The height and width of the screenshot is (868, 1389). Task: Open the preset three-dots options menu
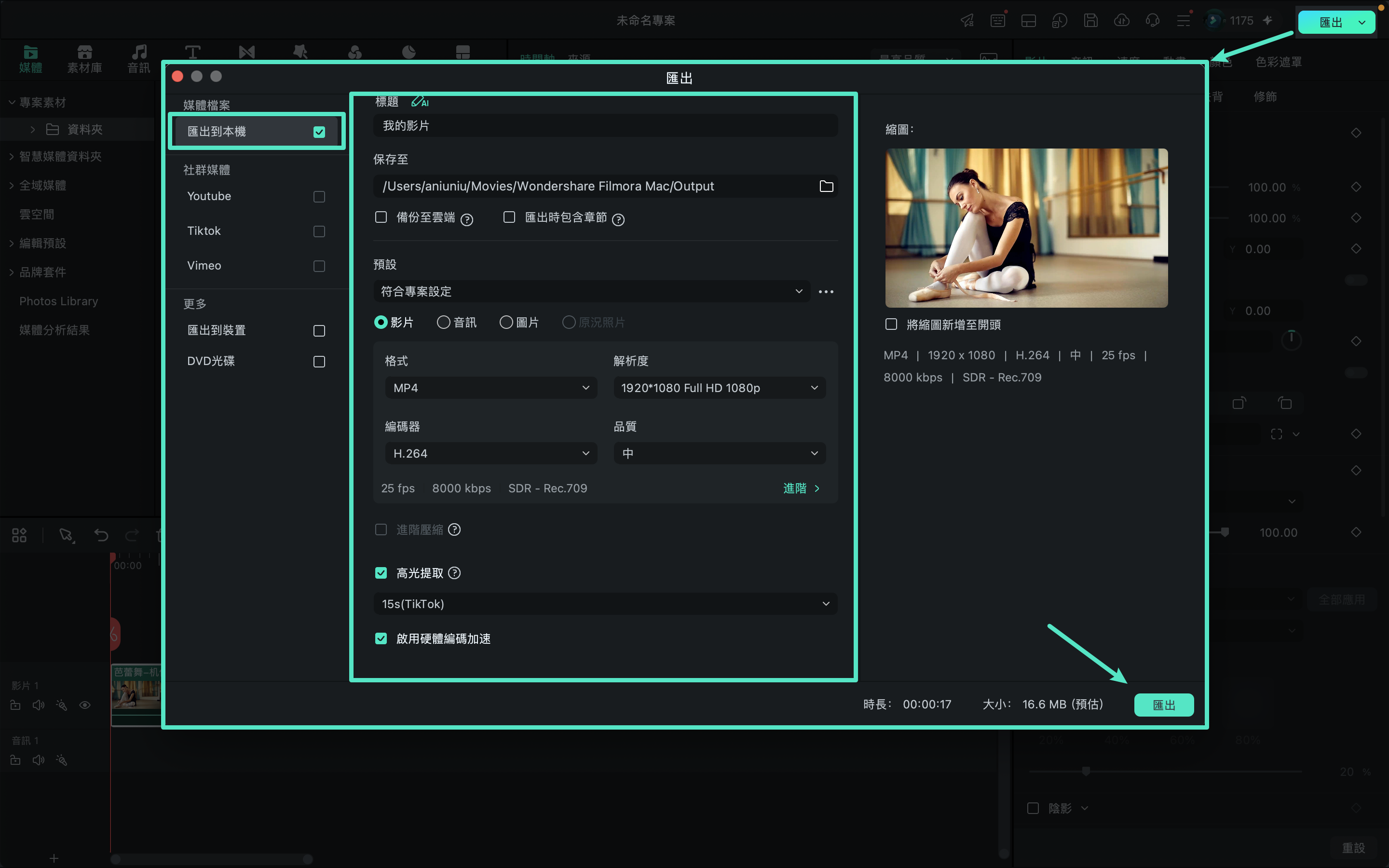[826, 292]
